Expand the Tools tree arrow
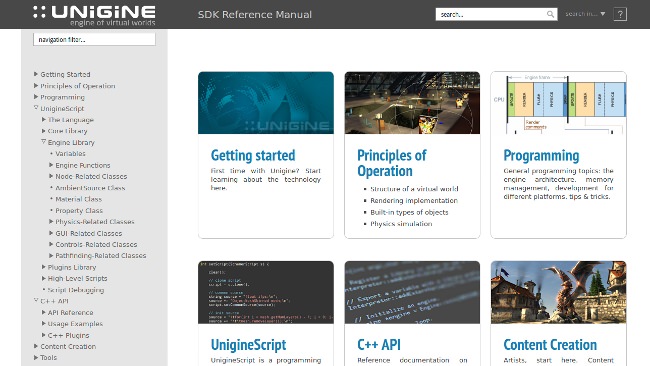This screenshot has height=366, width=650. click(x=36, y=357)
